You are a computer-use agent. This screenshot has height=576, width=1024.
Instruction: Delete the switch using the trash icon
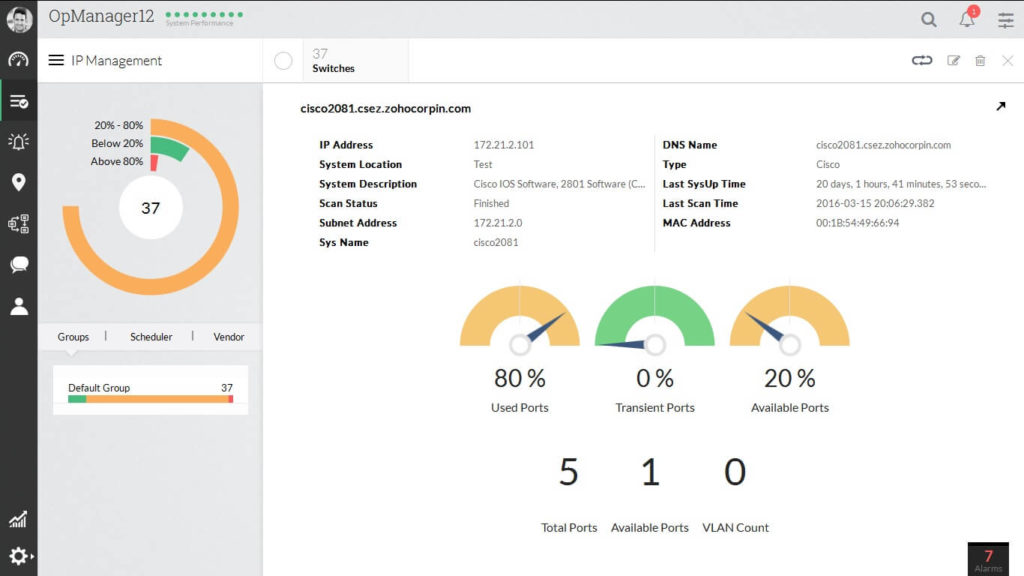tap(981, 60)
